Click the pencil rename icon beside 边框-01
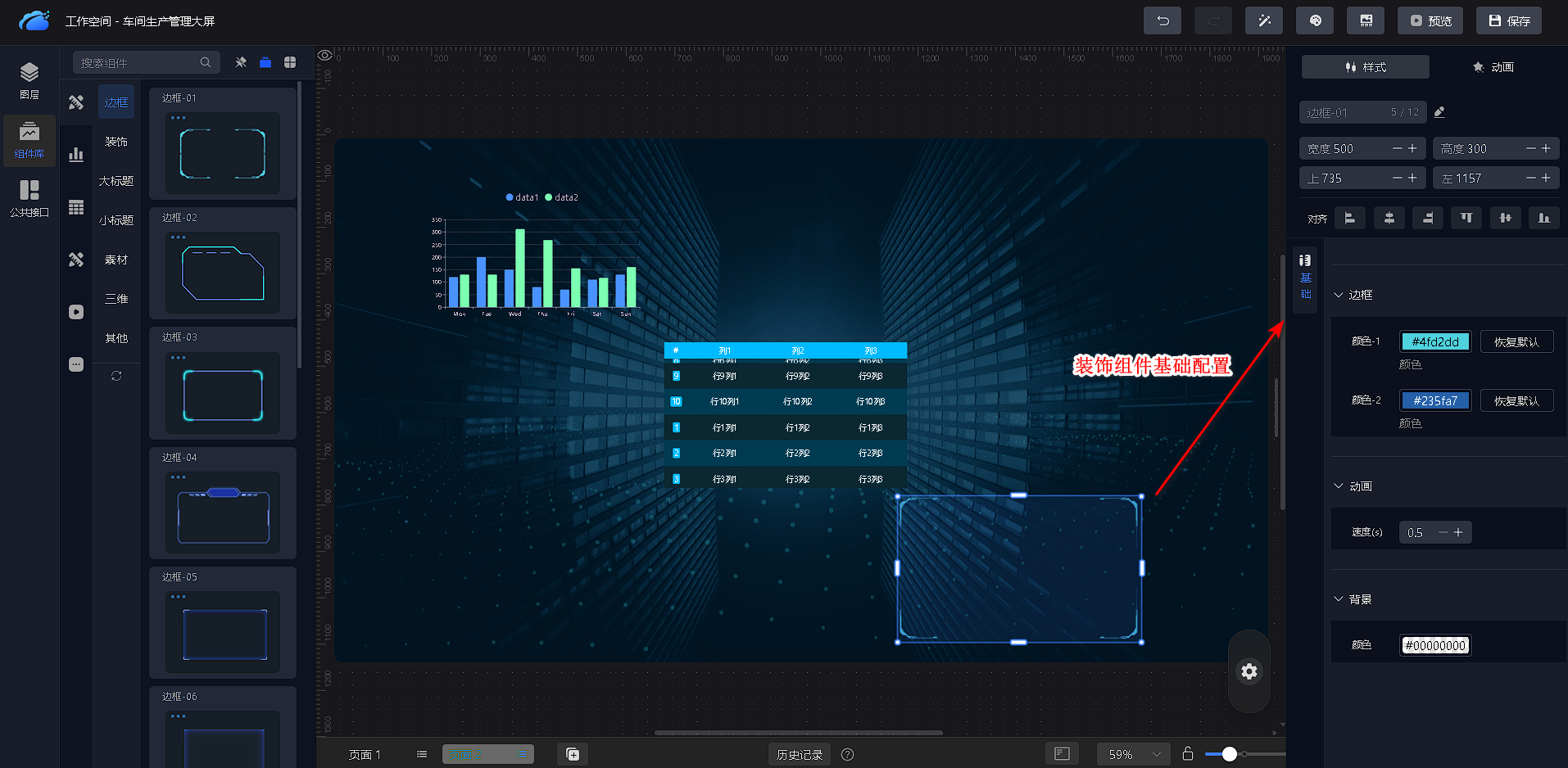The image size is (1568, 768). (x=1439, y=112)
